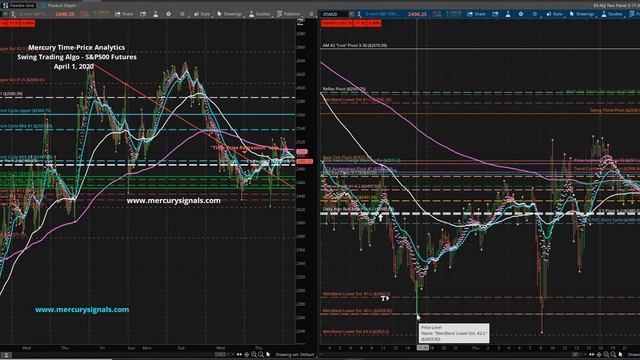This screenshot has height=360, width=640.
Task: Open chart settings gear in right toolbar
Action: coord(521,14)
